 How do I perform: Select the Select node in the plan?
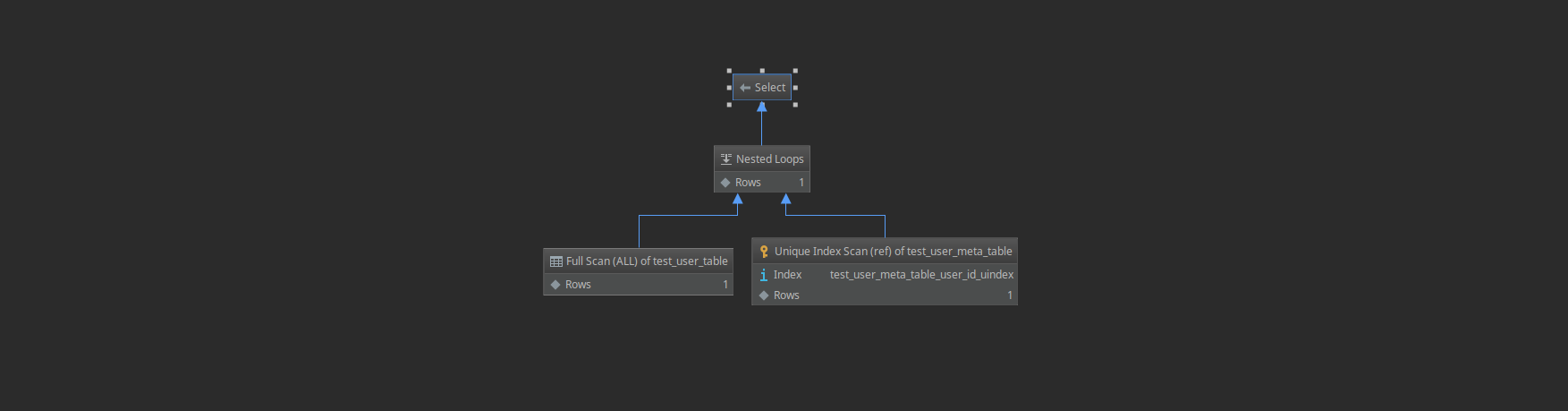pyautogui.click(x=762, y=88)
